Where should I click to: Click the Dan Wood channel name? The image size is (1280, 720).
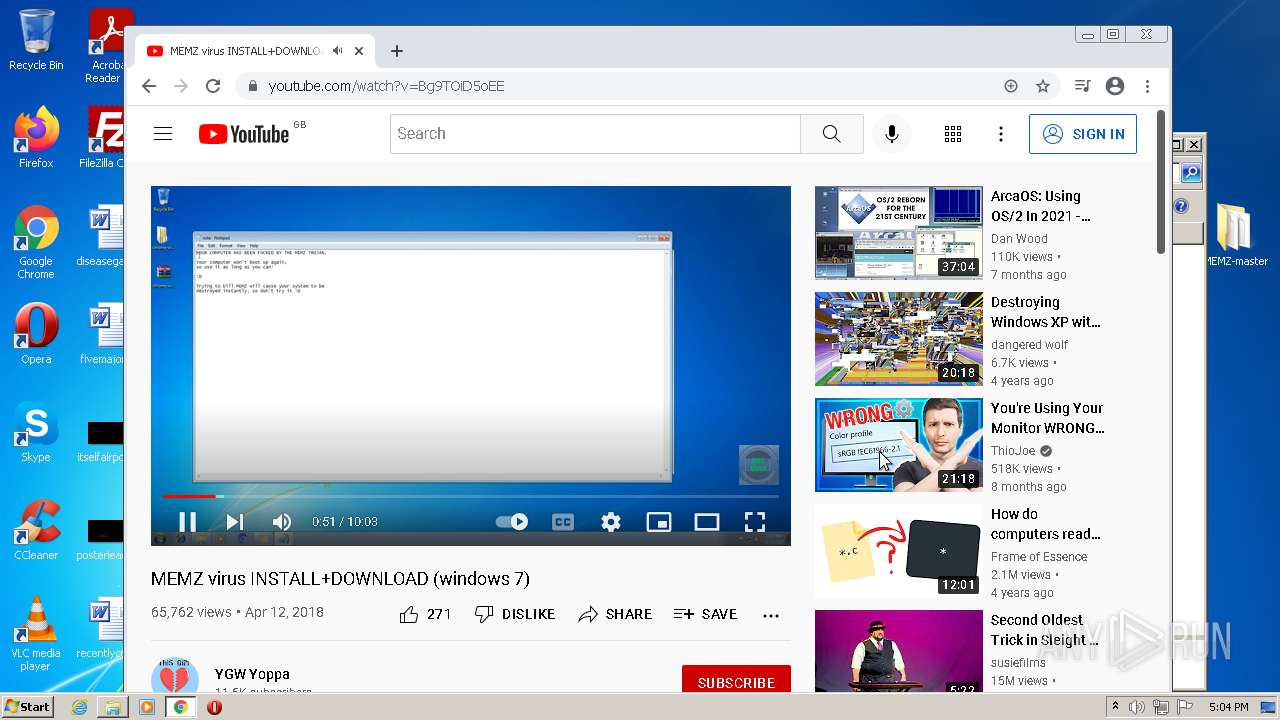pyautogui.click(x=1019, y=239)
